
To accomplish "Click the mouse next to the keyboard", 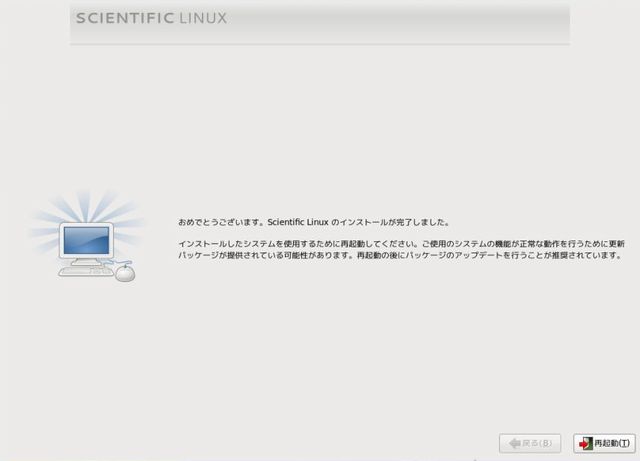I will [125, 273].
